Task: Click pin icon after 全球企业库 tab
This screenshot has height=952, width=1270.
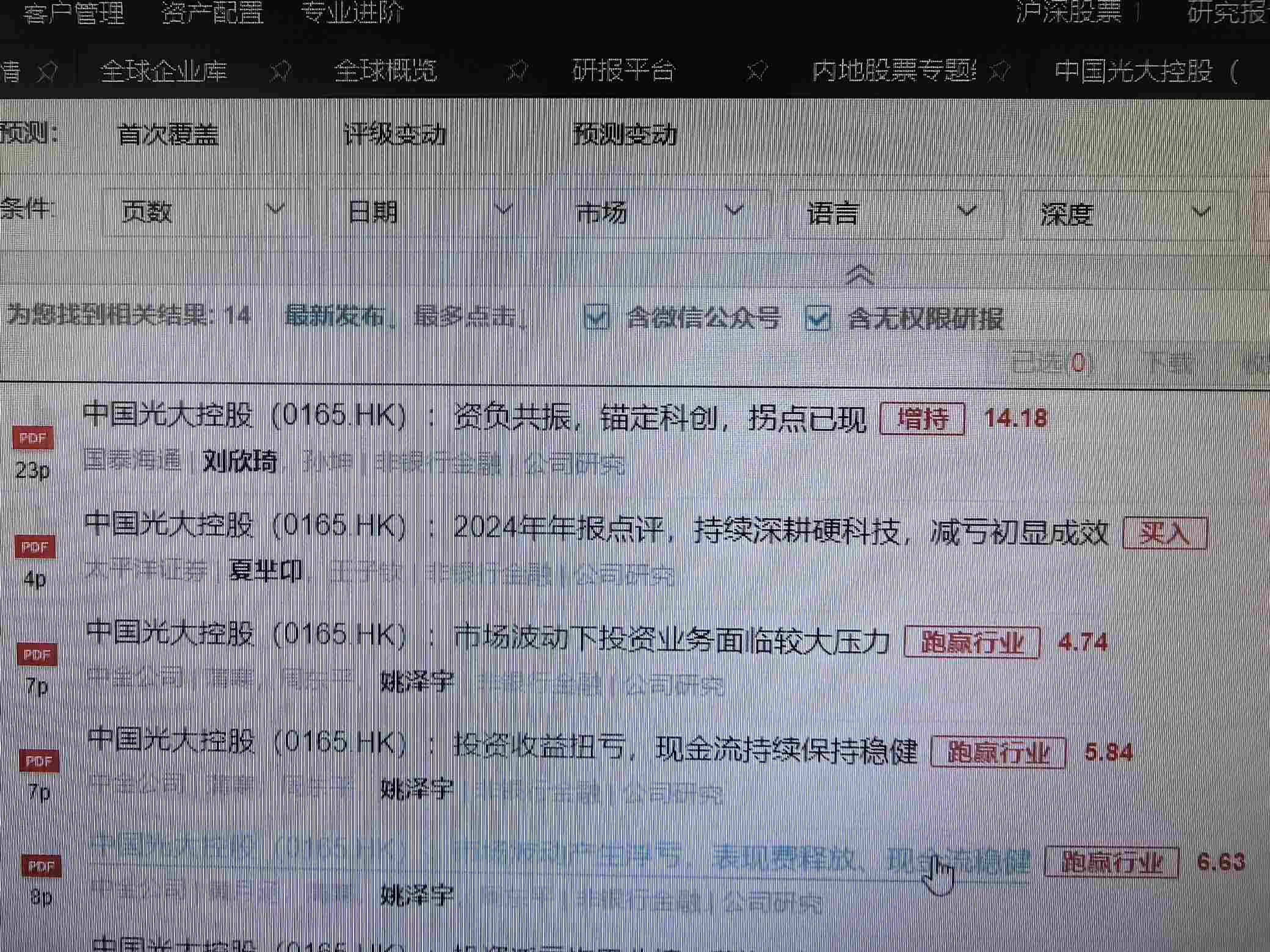Action: point(280,72)
